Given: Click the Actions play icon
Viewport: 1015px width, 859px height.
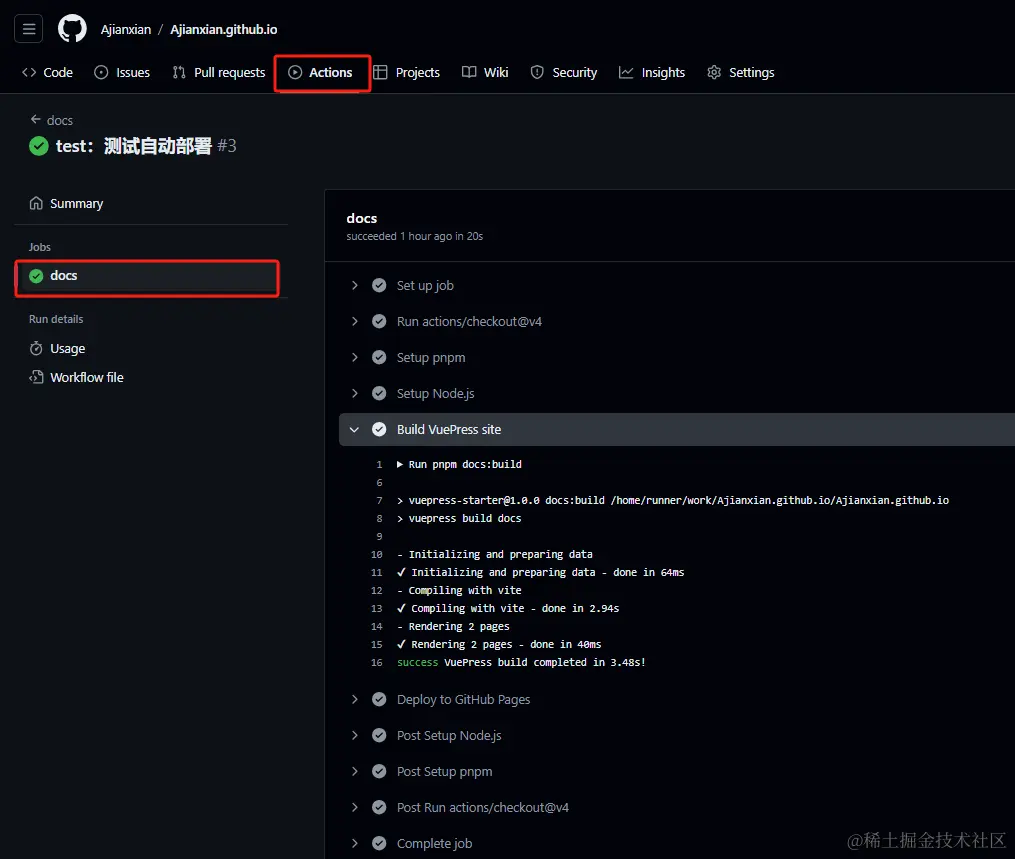Looking at the screenshot, I should point(295,73).
